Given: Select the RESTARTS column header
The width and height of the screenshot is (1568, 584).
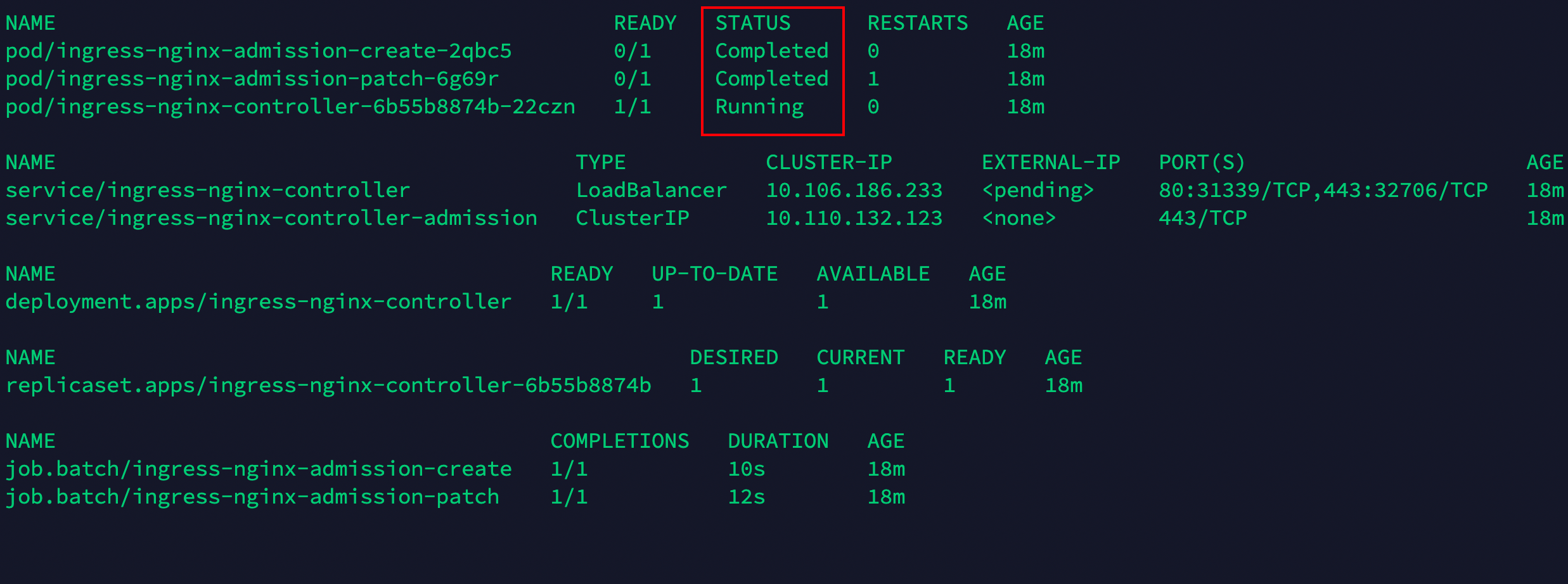Looking at the screenshot, I should point(918,23).
